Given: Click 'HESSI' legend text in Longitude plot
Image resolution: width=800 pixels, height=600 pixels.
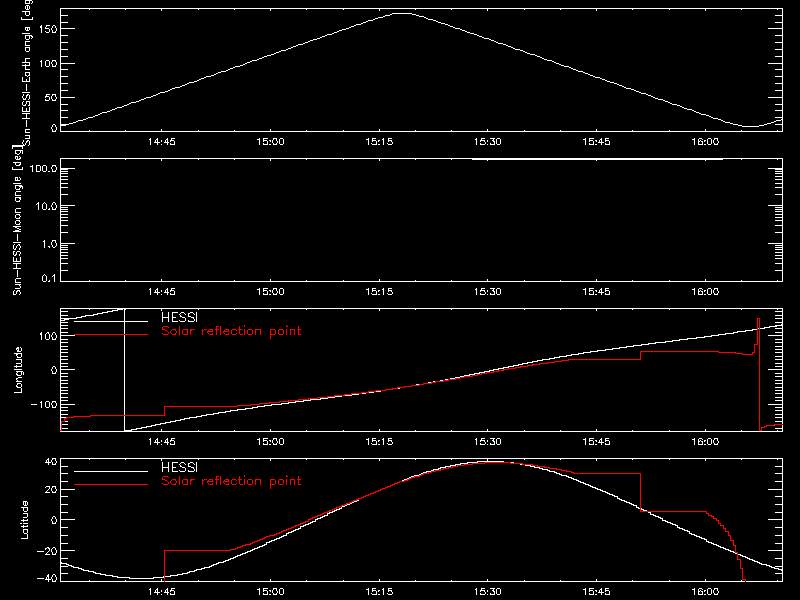Looking at the screenshot, I should click(x=179, y=317).
